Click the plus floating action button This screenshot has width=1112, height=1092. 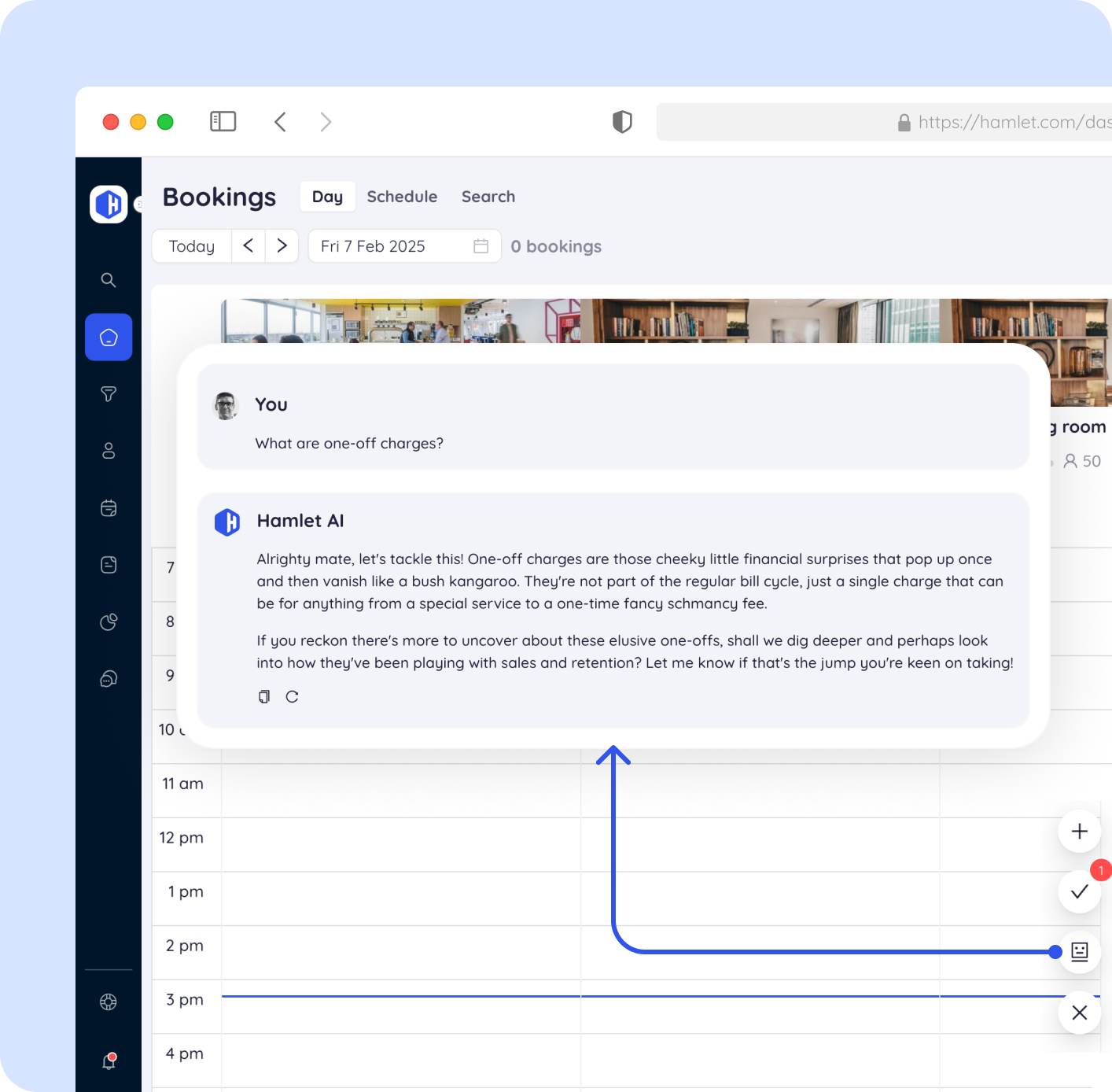[1080, 831]
